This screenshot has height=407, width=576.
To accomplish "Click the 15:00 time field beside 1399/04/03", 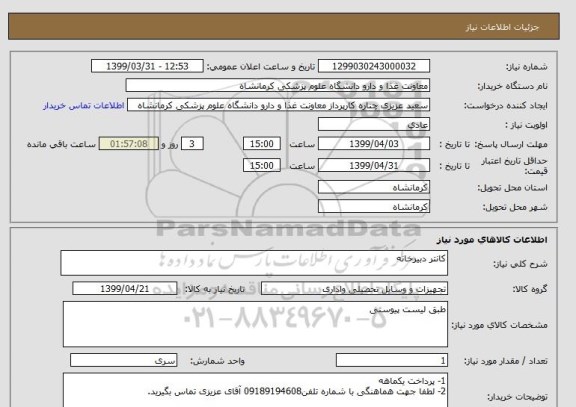I will click(x=262, y=144).
